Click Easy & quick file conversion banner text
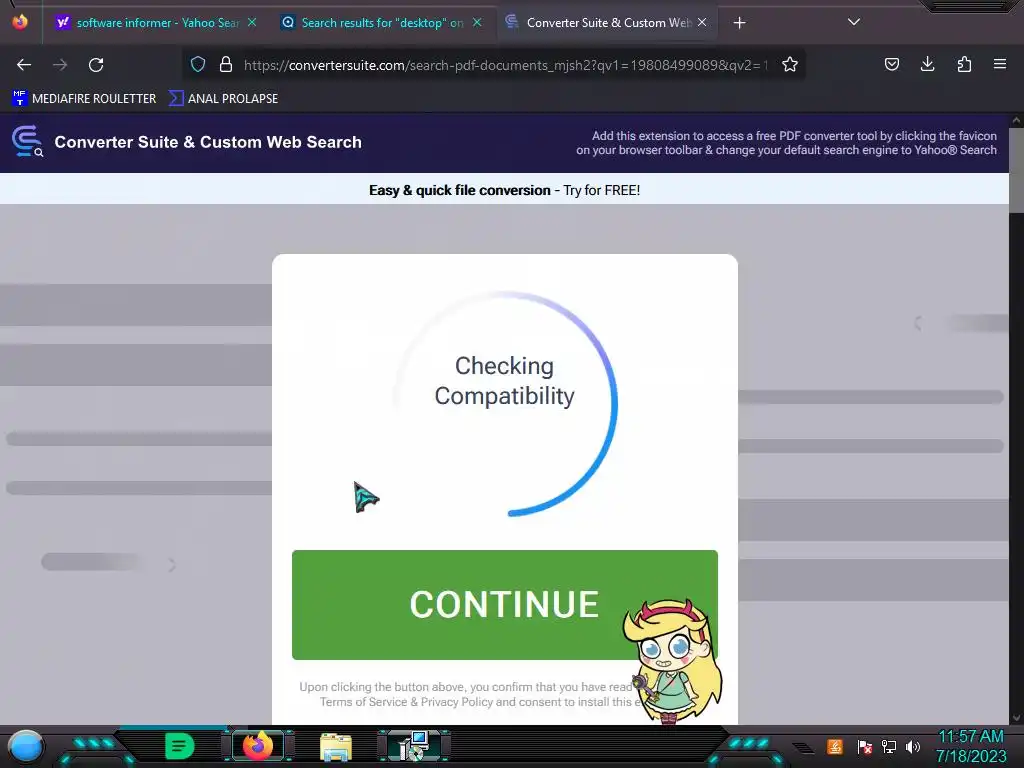 click(x=504, y=190)
